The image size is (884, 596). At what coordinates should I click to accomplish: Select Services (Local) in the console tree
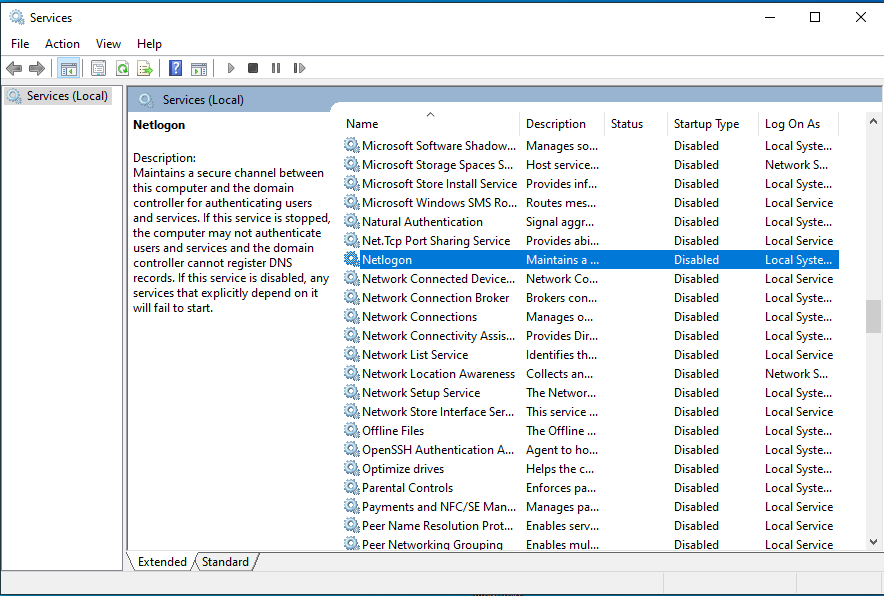[x=67, y=96]
